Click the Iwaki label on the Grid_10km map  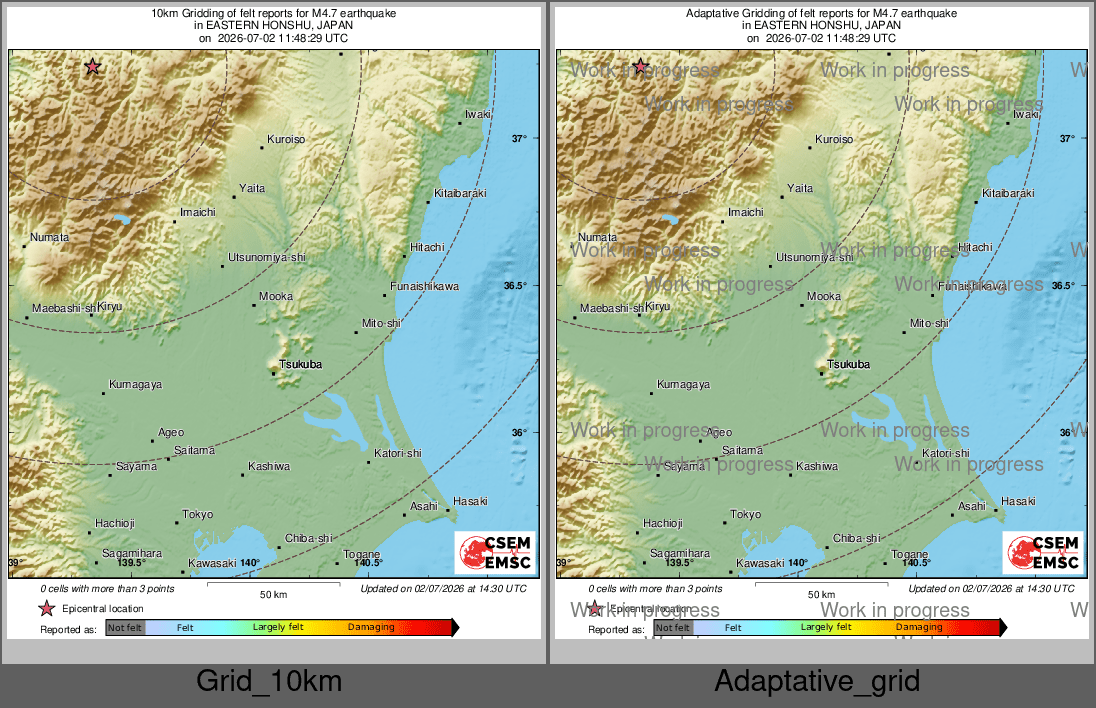click(x=478, y=114)
